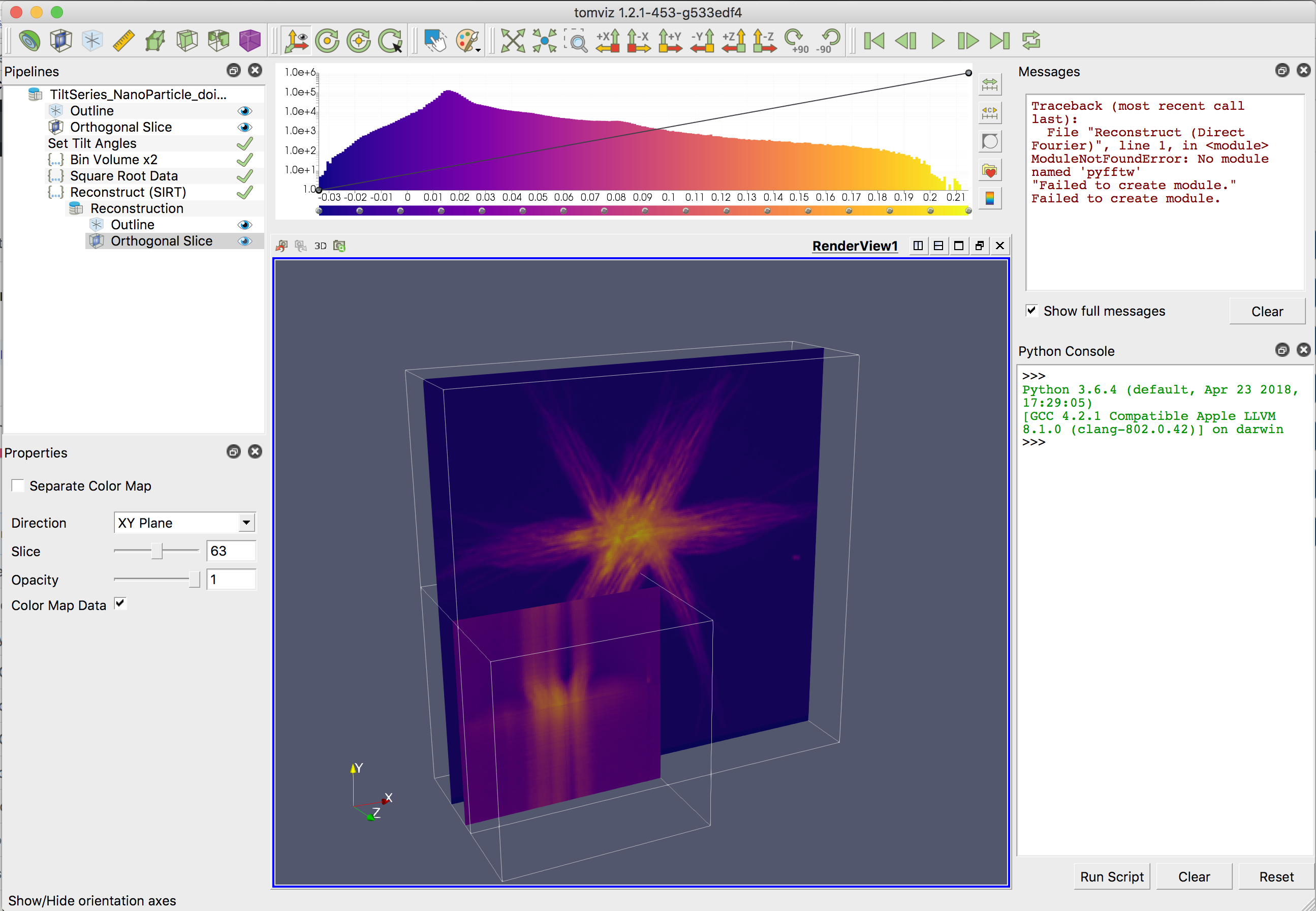Click the rescale to data range icon

pos(990,84)
